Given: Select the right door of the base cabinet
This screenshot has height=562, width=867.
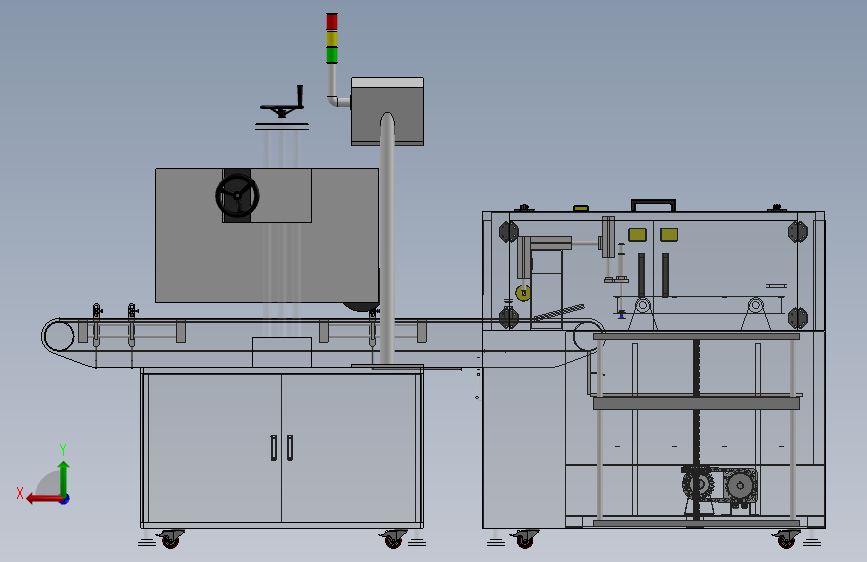Looking at the screenshot, I should pos(349,449).
